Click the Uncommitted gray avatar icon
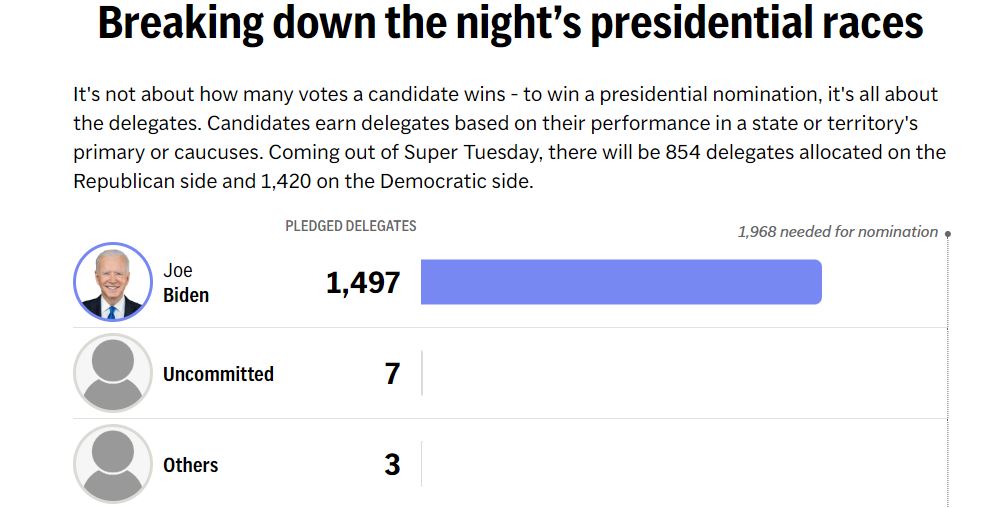 (113, 373)
